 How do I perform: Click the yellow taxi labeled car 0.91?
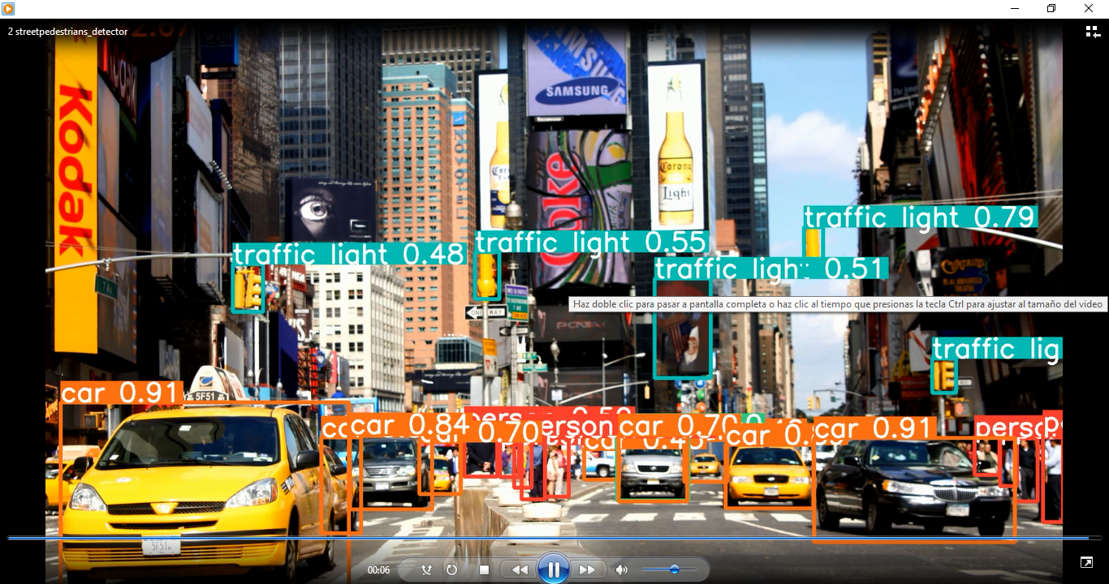[x=200, y=470]
